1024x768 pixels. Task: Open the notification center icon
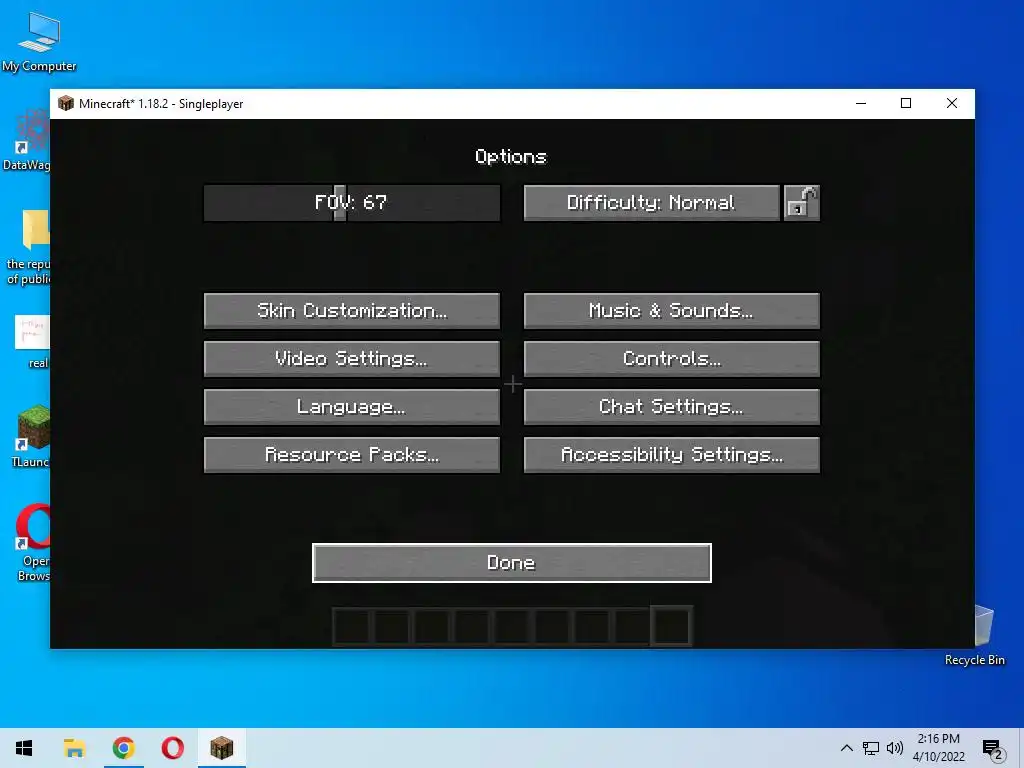pos(993,748)
